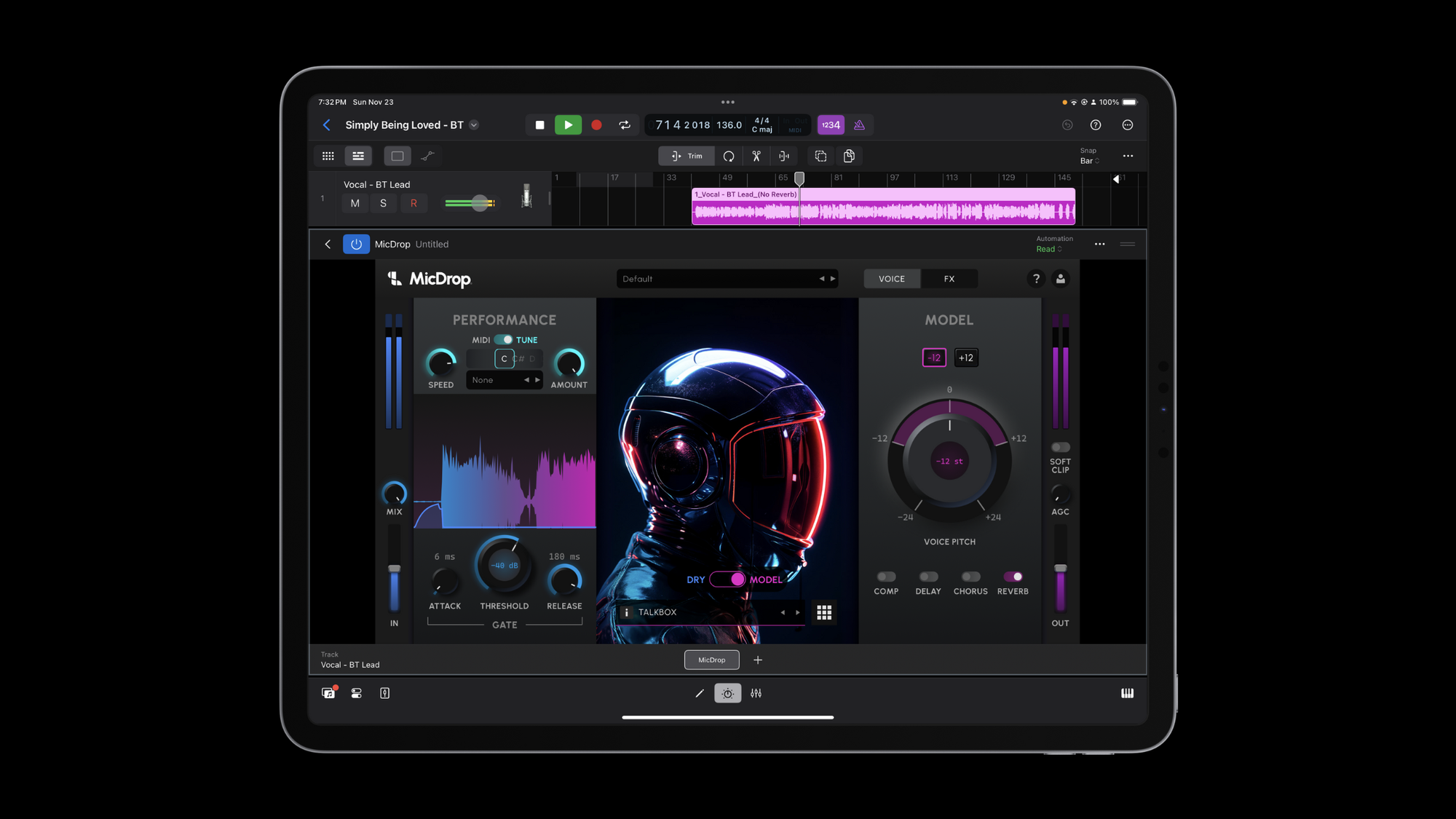Adjust the track volume slider
Viewport: 1456px width, 819px height.
[x=479, y=203]
